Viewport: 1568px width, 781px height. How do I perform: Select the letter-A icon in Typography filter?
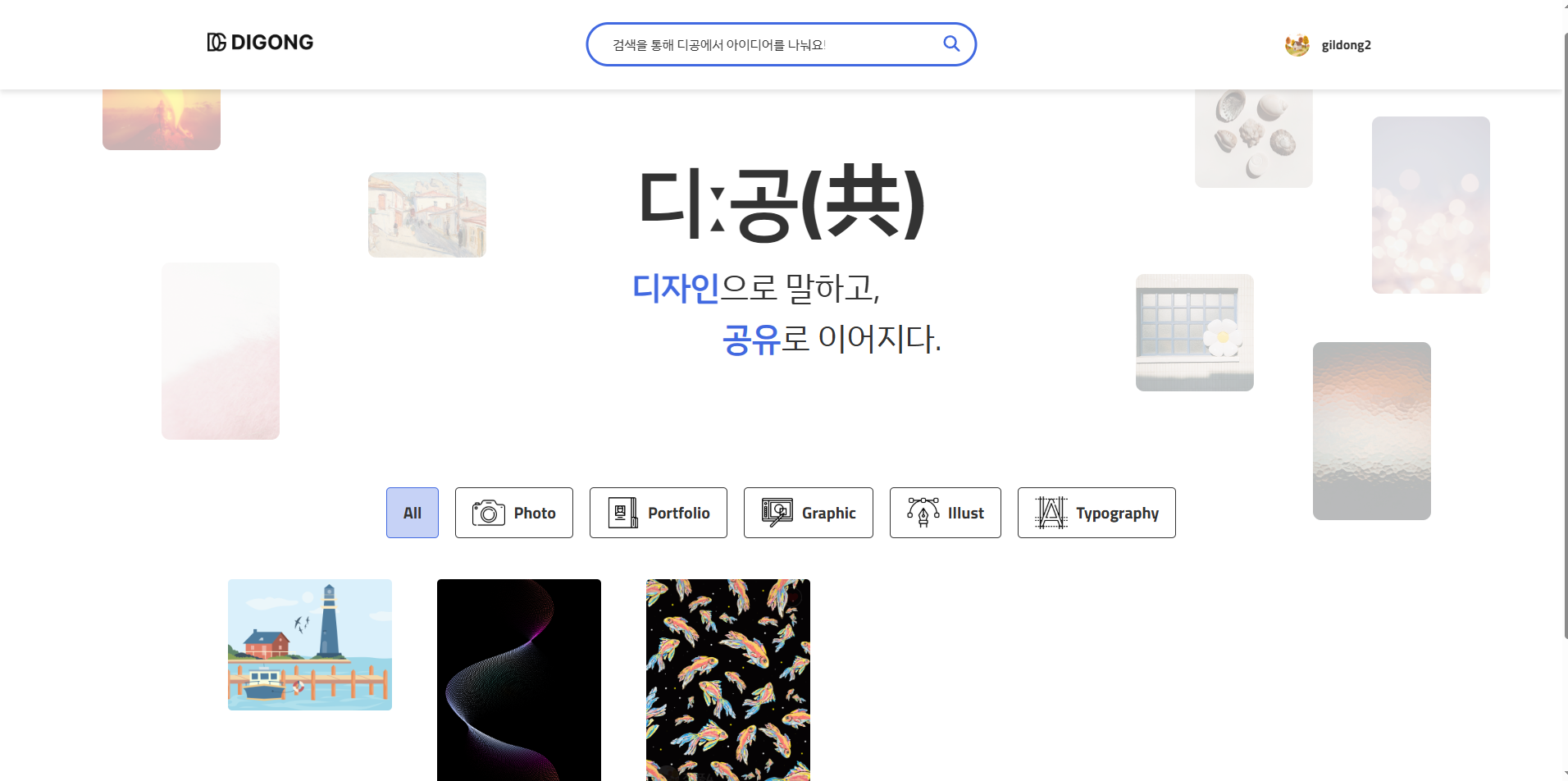pos(1052,512)
